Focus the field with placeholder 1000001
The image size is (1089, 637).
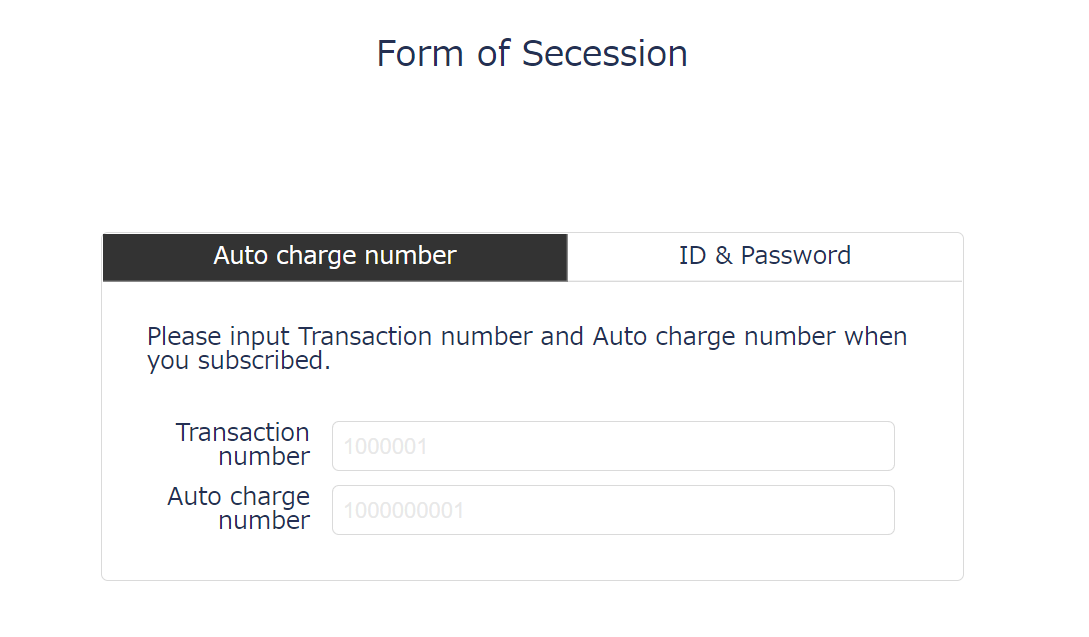[x=613, y=446]
